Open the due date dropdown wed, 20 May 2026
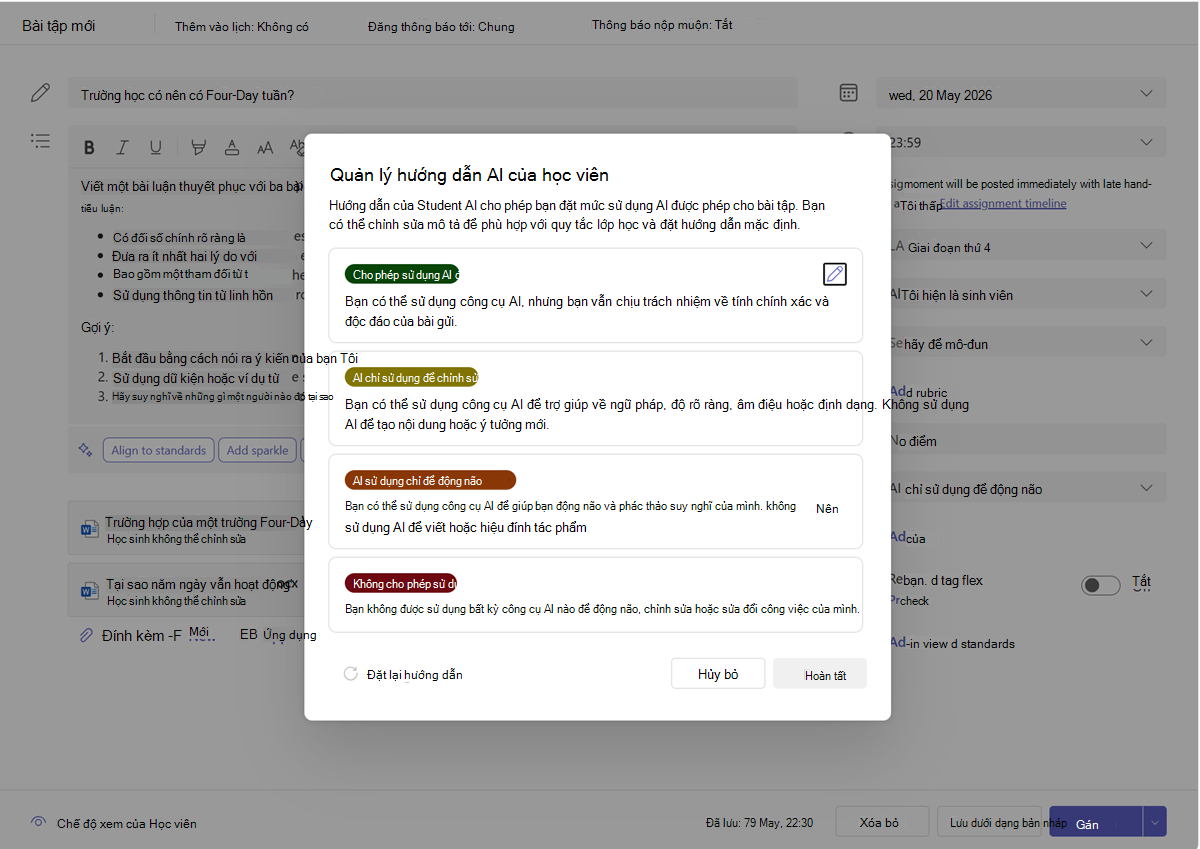The image size is (1200, 849). pos(1021,94)
